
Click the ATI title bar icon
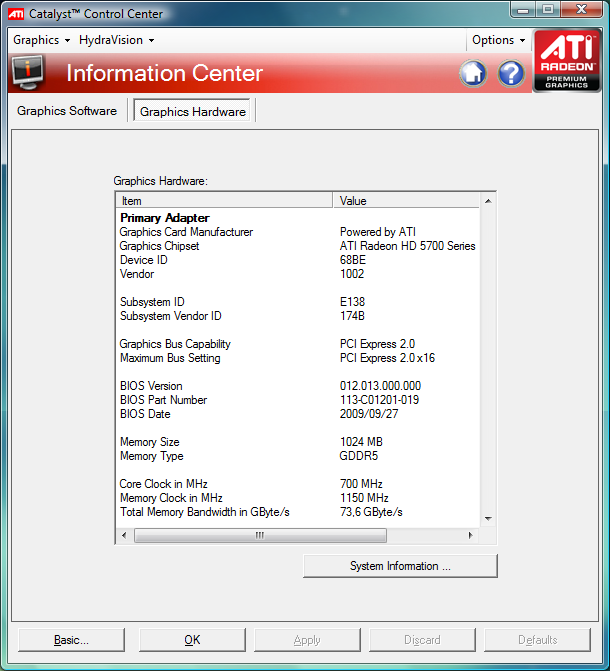[x=16, y=14]
